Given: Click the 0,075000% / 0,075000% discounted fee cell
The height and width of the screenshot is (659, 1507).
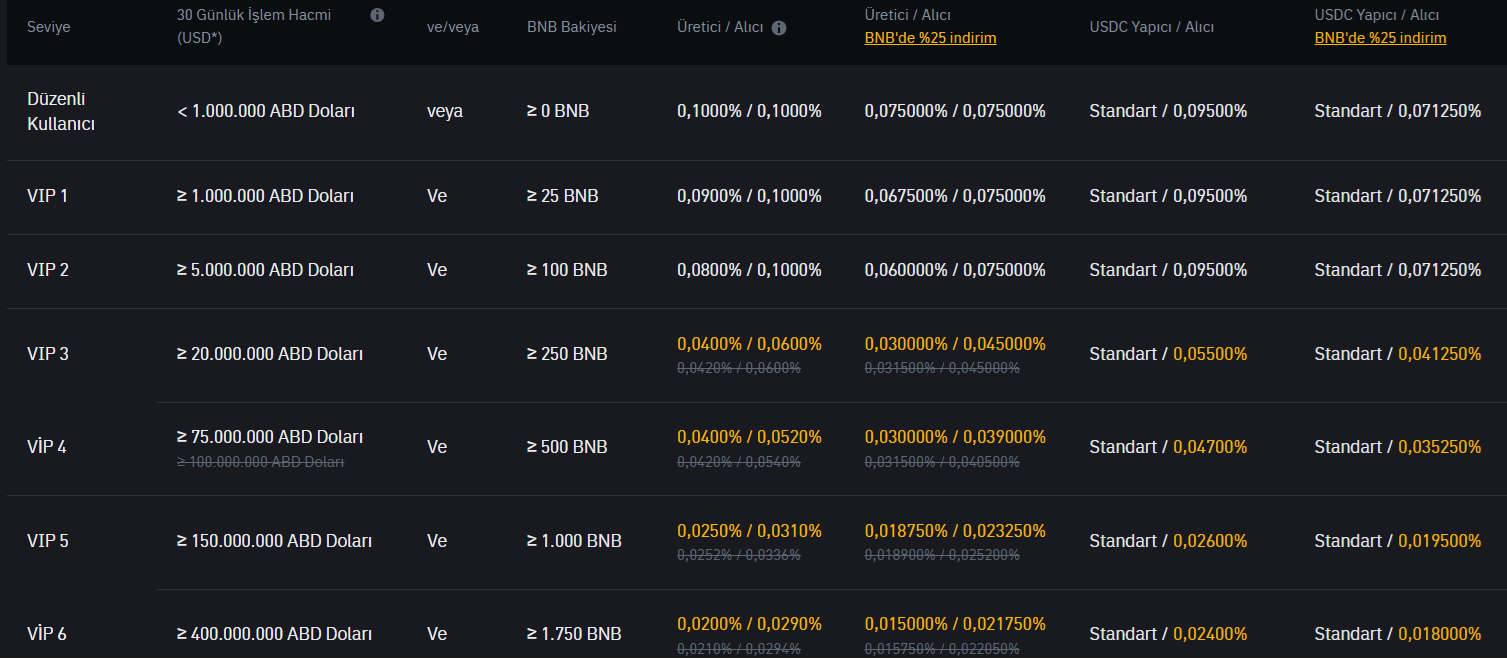Looking at the screenshot, I should point(955,111).
